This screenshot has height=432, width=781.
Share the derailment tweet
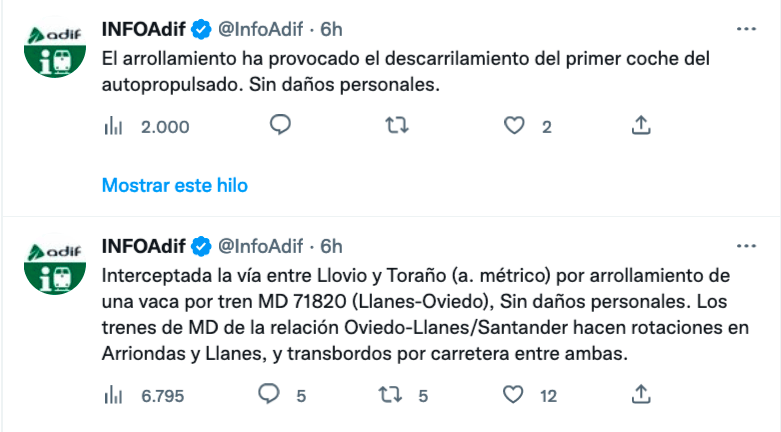click(x=643, y=125)
